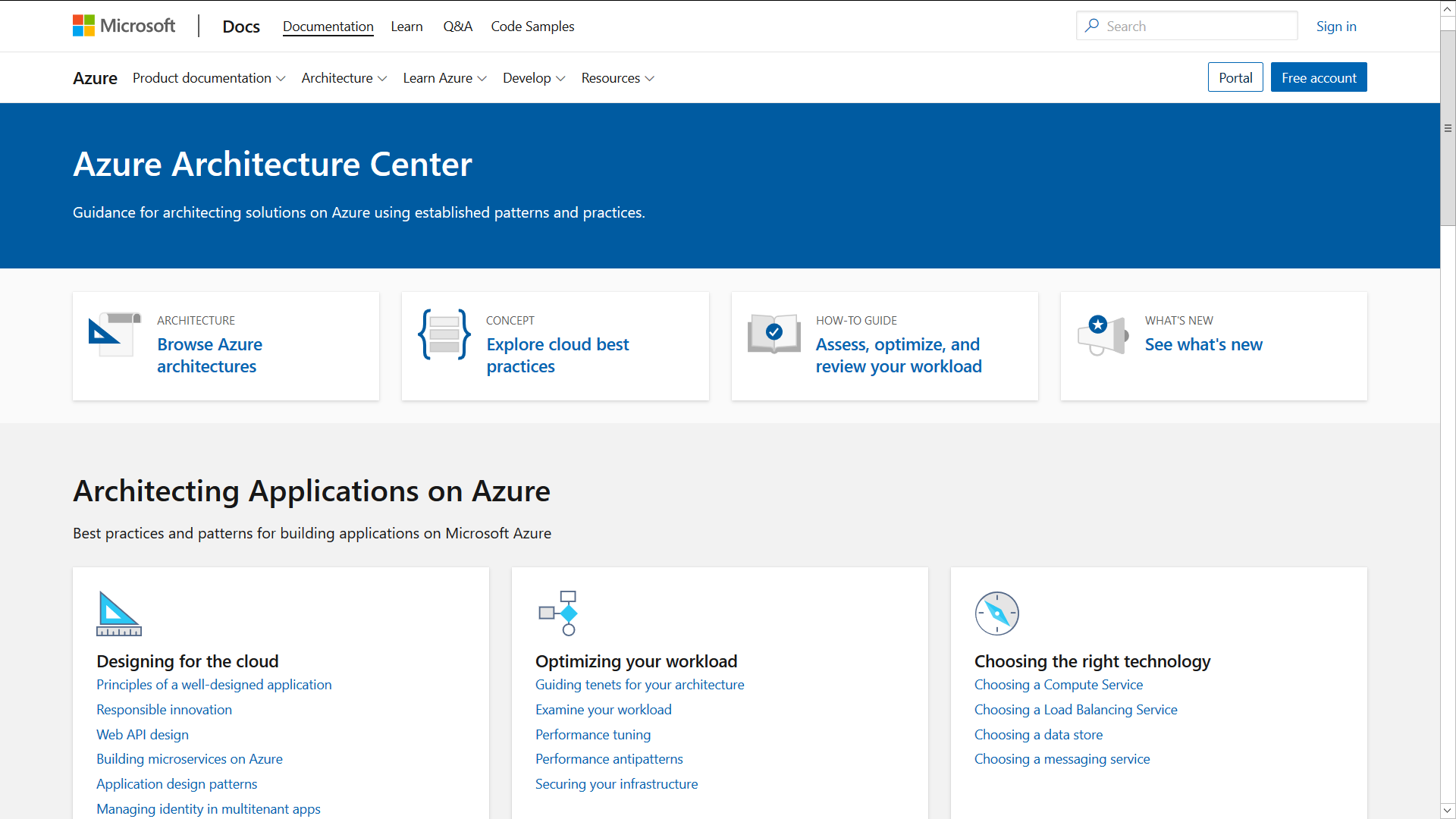Open Principles of a well-designed application
The height and width of the screenshot is (819, 1456).
click(x=214, y=685)
